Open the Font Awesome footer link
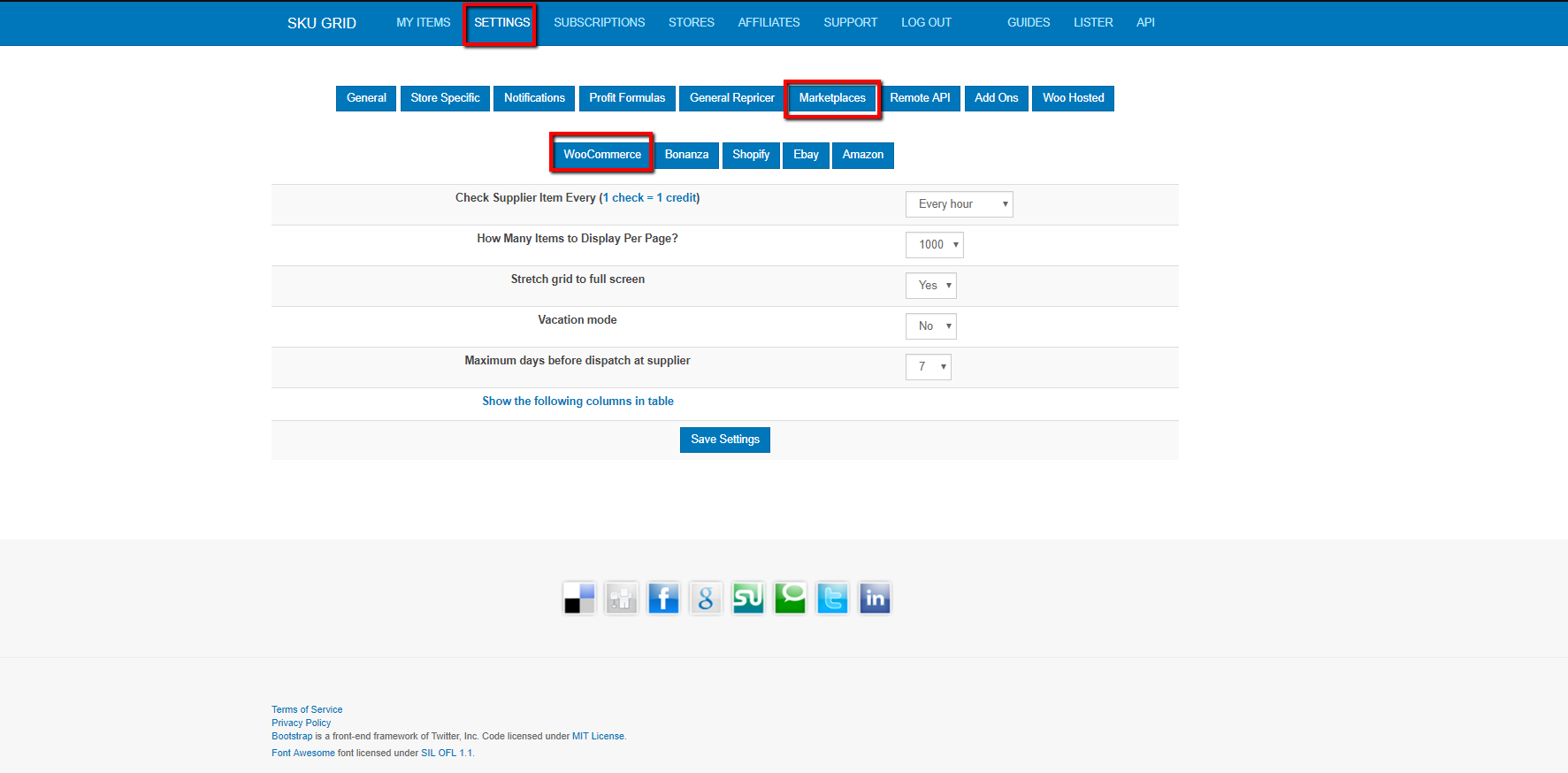This screenshot has width=1568, height=773. pos(303,753)
